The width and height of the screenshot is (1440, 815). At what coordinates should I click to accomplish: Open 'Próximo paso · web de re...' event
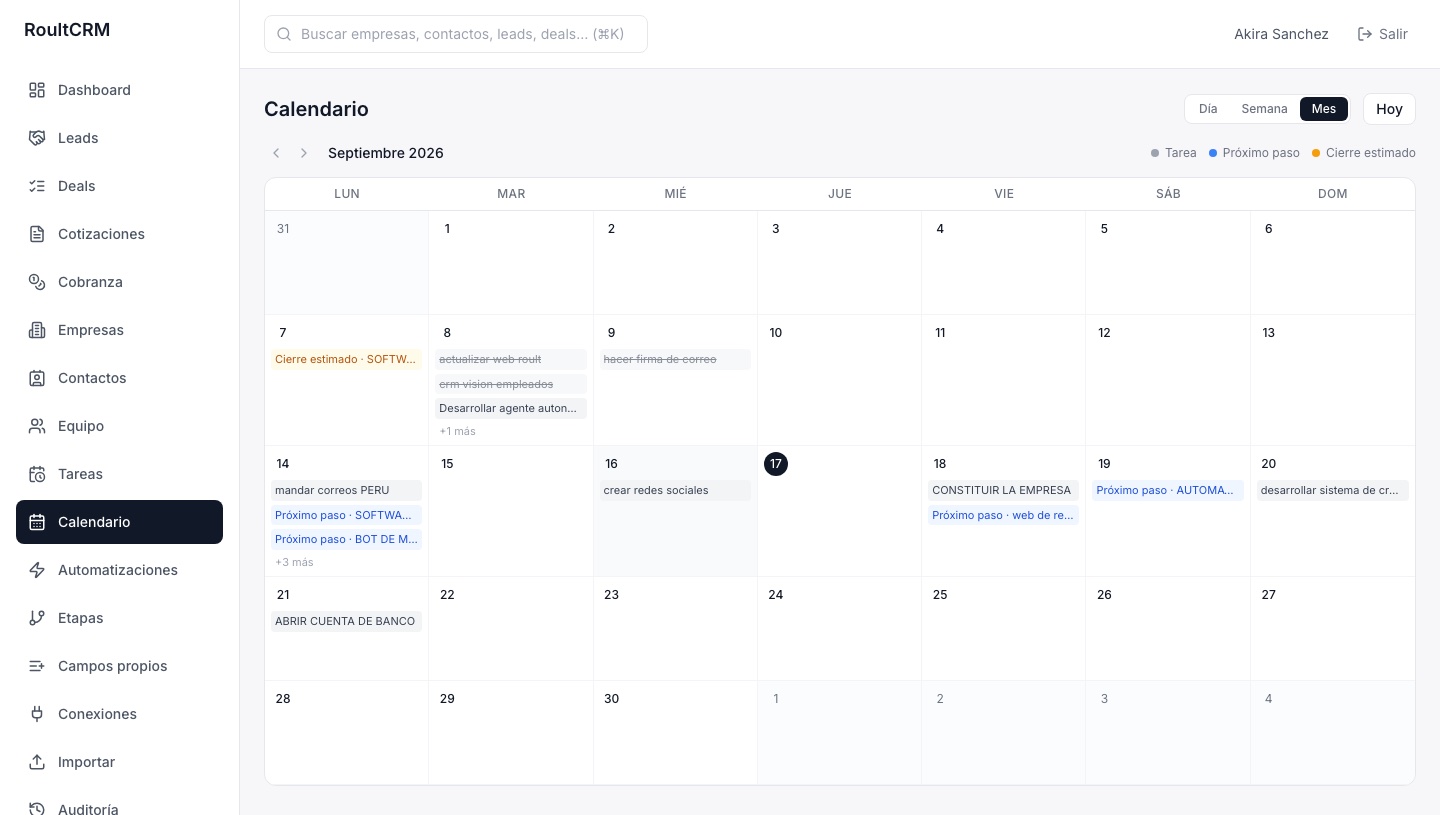point(1003,515)
